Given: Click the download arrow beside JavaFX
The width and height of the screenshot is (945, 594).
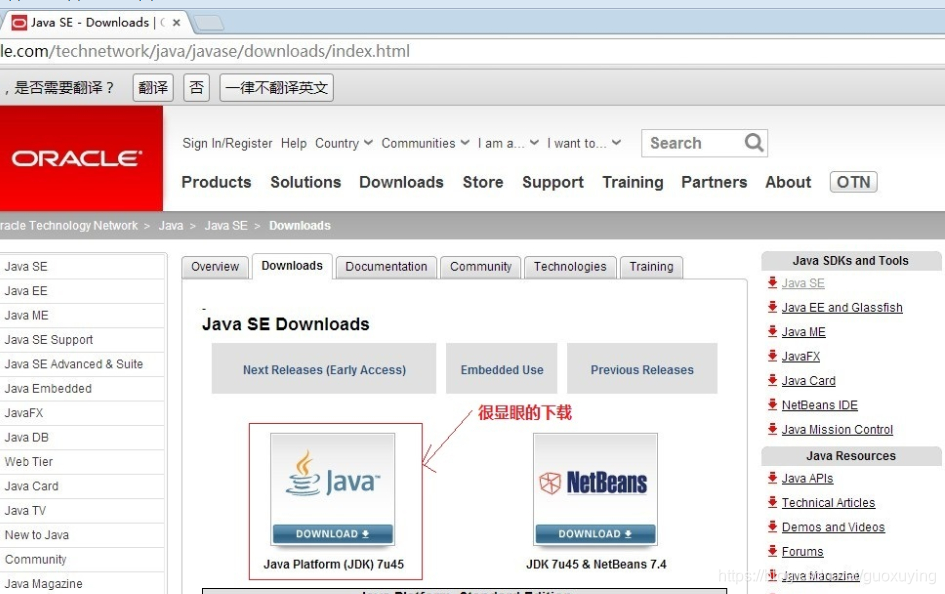Looking at the screenshot, I should (772, 356).
